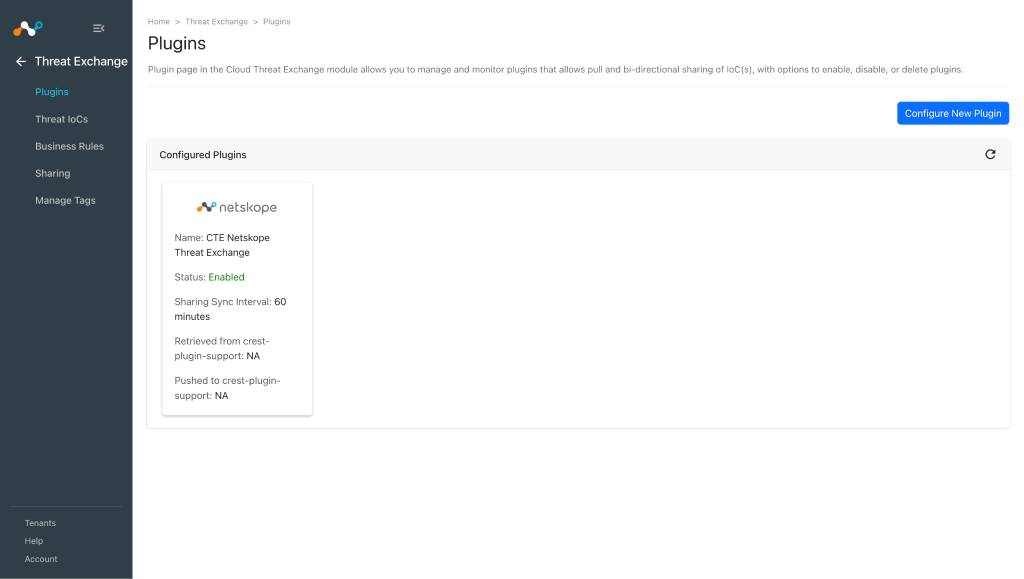Screen dimensions: 1024x579
Task: Click the Enabled status text
Action: [x=226, y=277]
